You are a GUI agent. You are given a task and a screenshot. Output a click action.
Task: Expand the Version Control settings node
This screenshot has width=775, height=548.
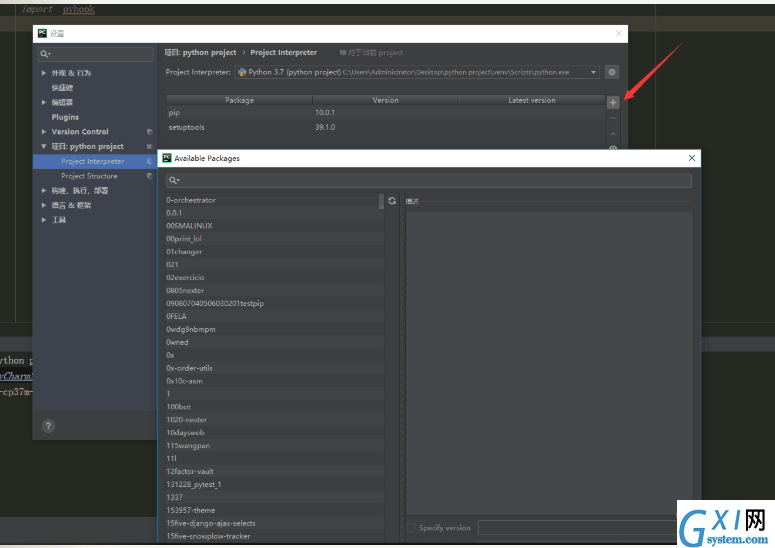coord(44,132)
